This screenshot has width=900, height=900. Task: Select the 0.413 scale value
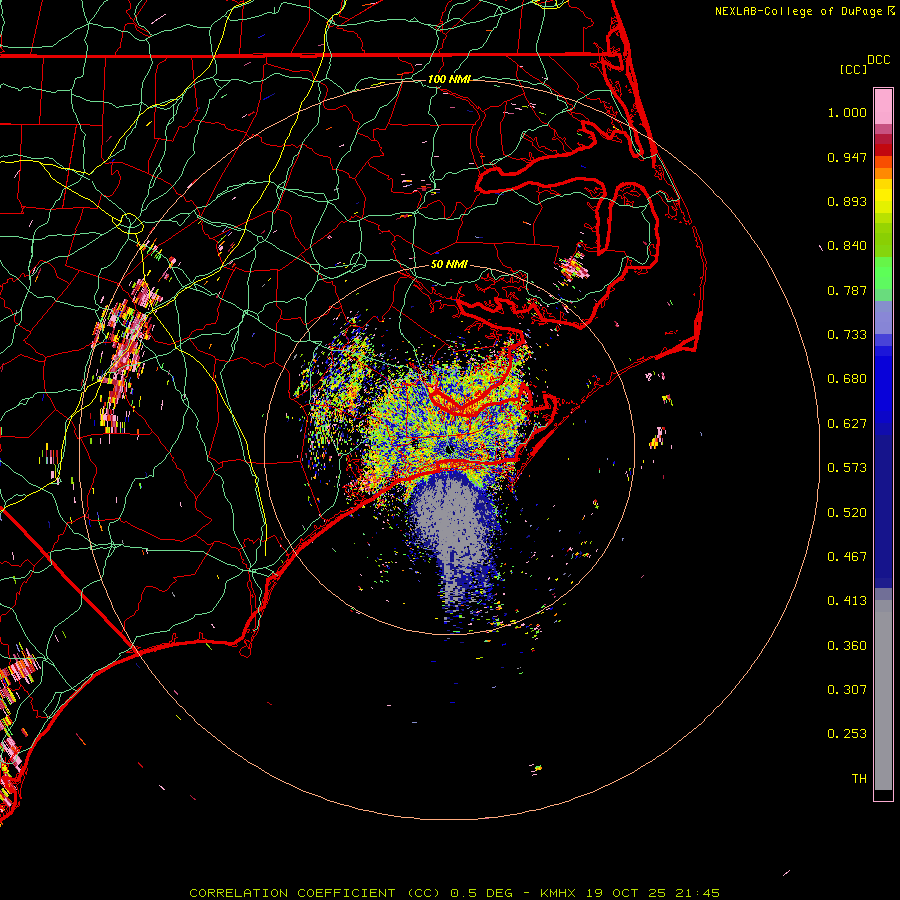point(847,601)
